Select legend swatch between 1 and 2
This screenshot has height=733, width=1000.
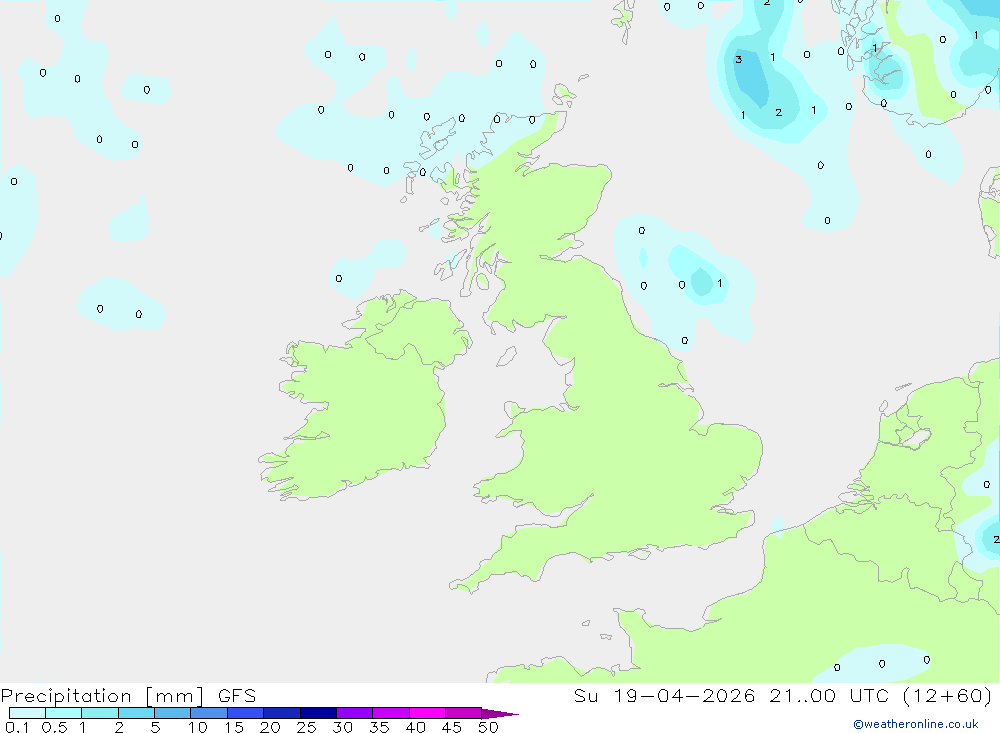[100, 713]
